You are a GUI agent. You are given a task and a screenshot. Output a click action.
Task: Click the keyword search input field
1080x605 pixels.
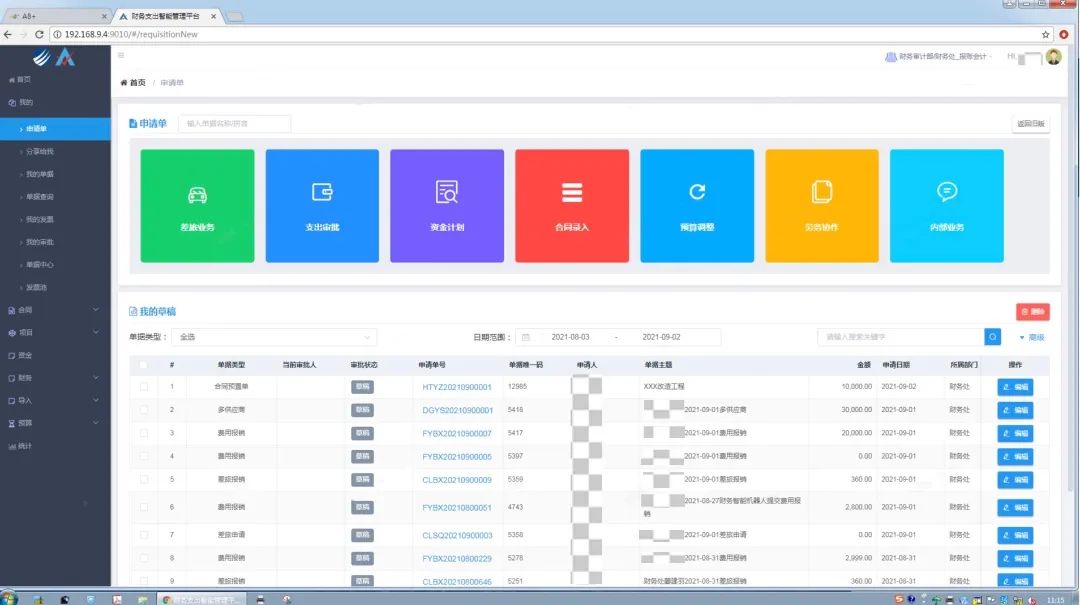point(901,337)
